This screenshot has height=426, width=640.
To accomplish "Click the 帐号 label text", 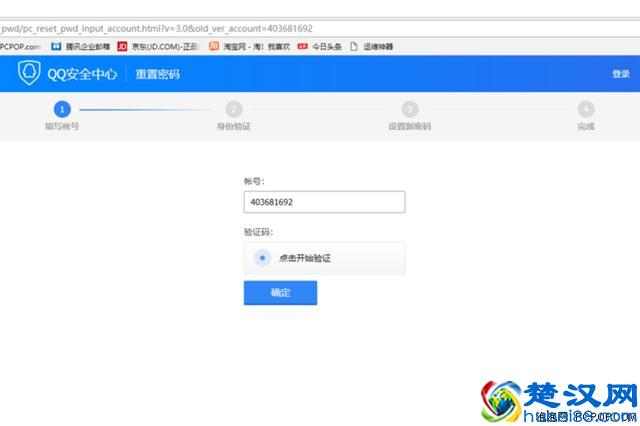I will [254, 181].
